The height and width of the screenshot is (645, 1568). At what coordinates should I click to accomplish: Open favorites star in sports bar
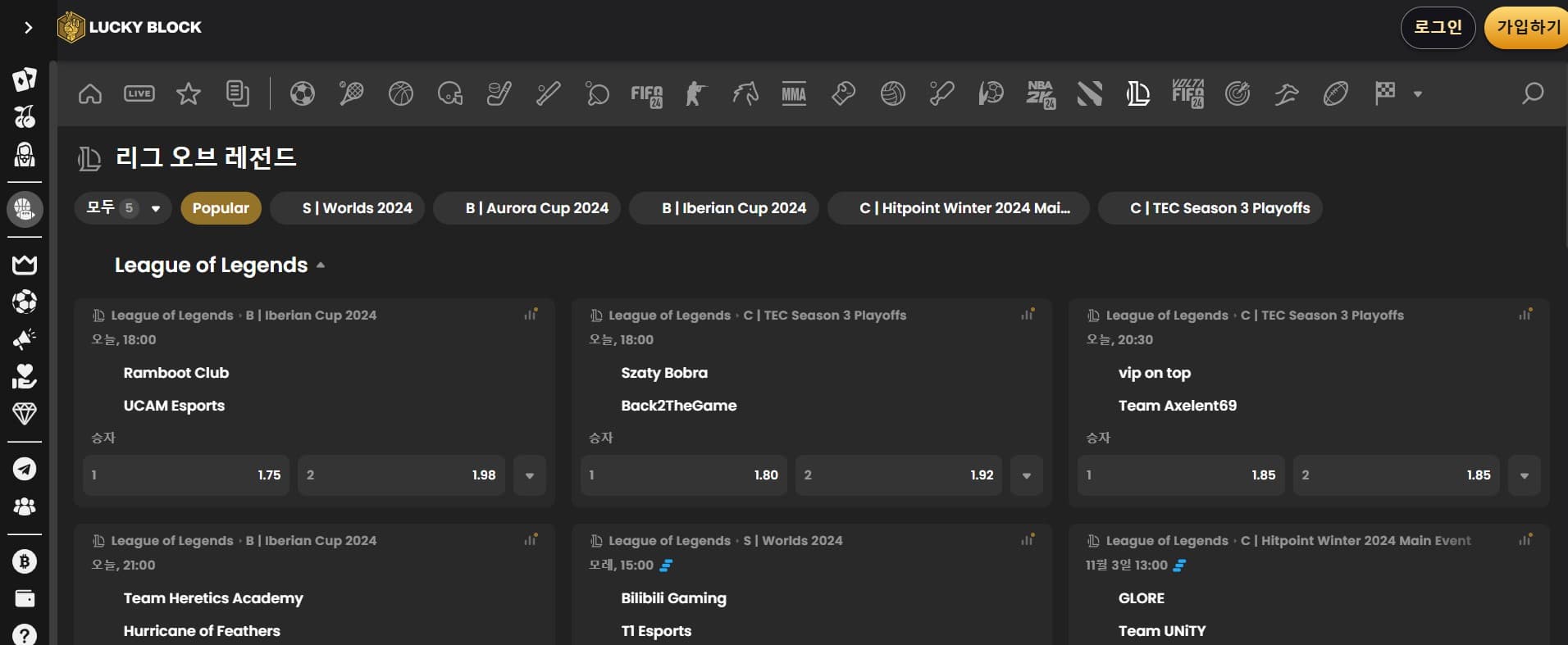point(189,93)
